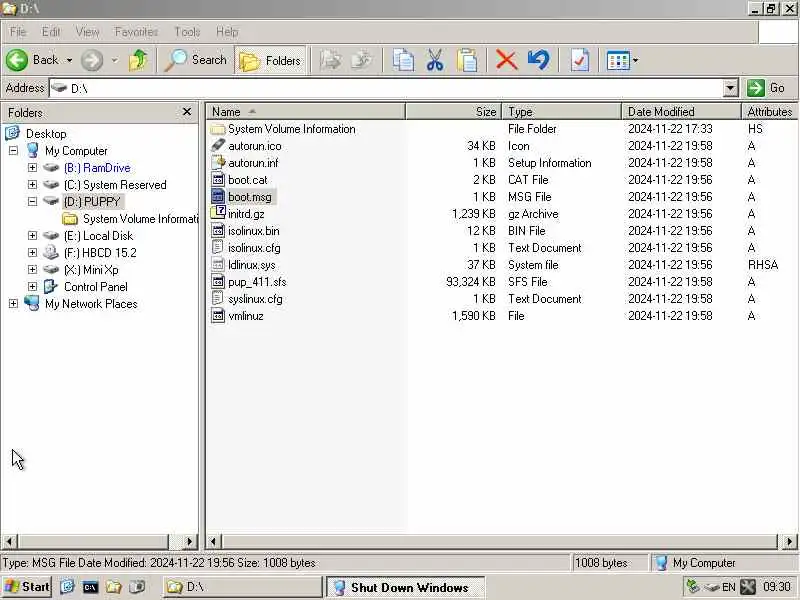Select the ldlinux.sys file icon
This screenshot has width=800, height=600.
218,265
